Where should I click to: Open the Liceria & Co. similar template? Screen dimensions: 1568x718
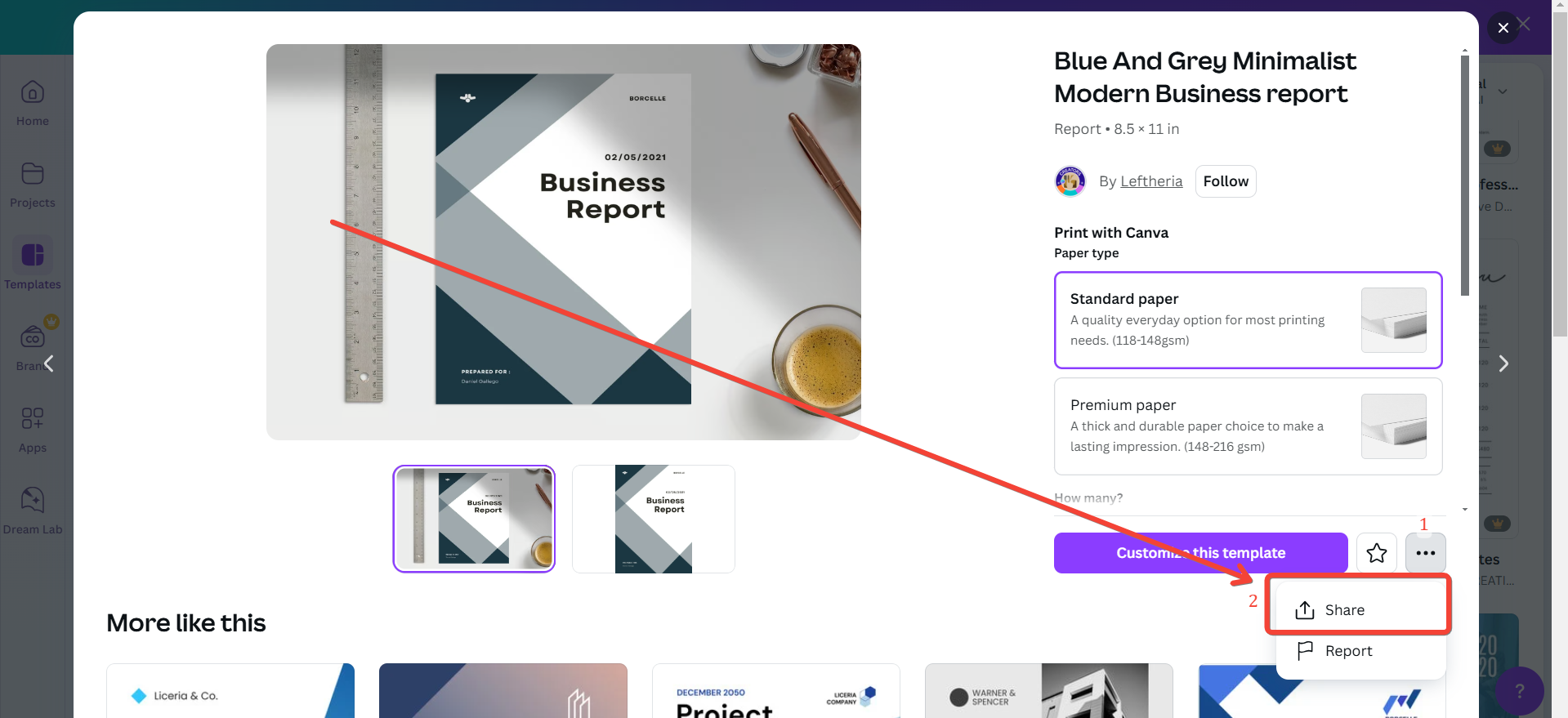click(230, 691)
